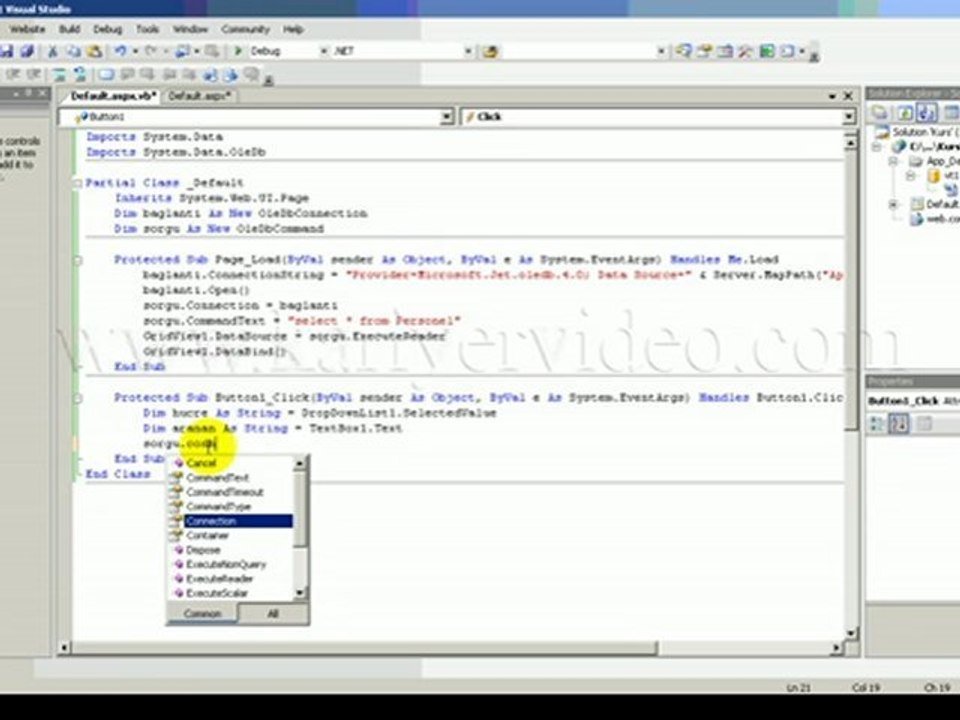This screenshot has height=720, width=960.
Task: Open the Debug configuration dropdown
Action: click(x=324, y=51)
